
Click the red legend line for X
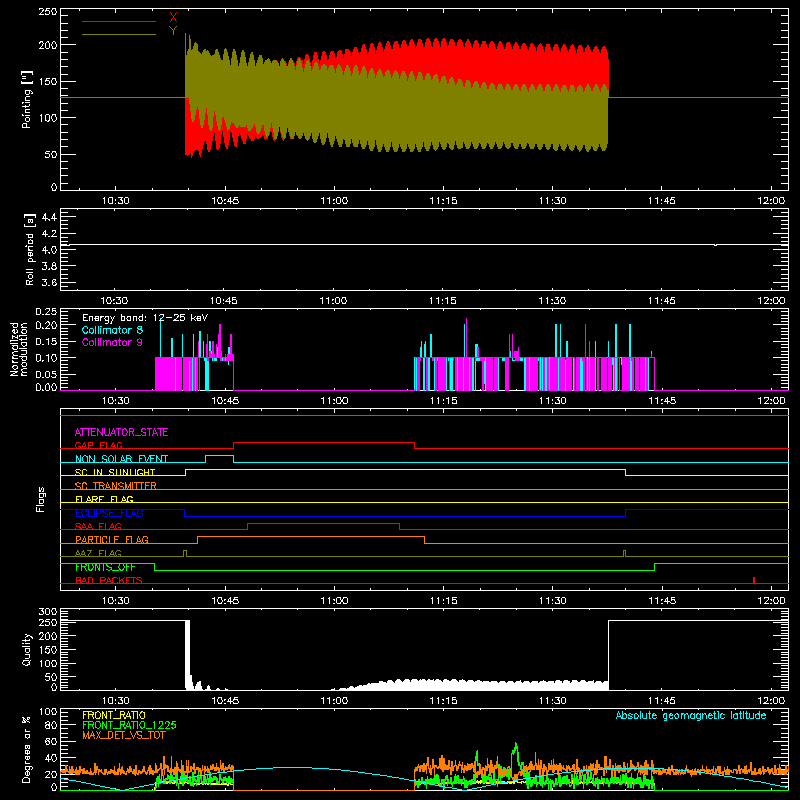(x=119, y=21)
